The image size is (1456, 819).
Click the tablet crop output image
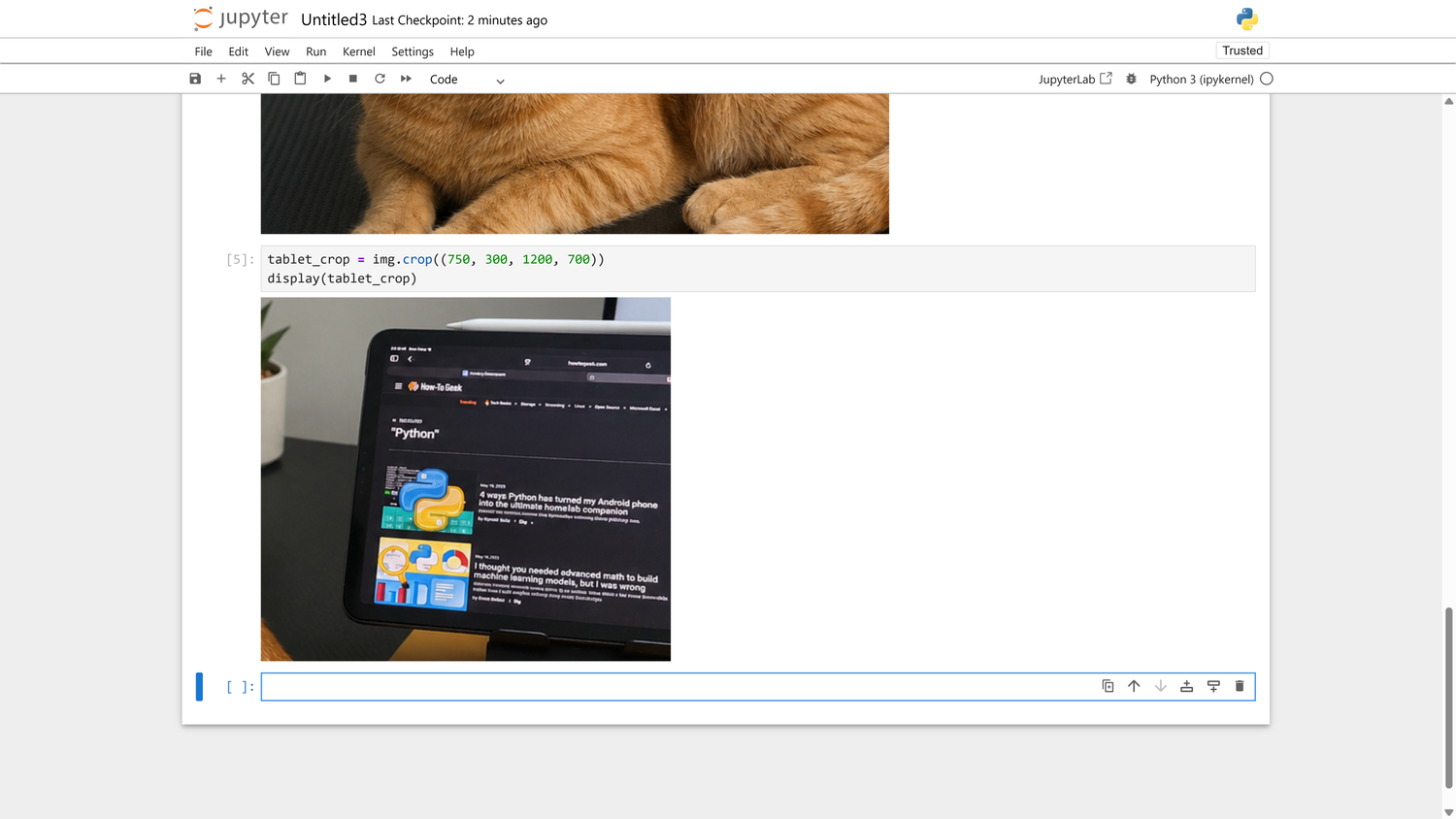click(x=466, y=479)
